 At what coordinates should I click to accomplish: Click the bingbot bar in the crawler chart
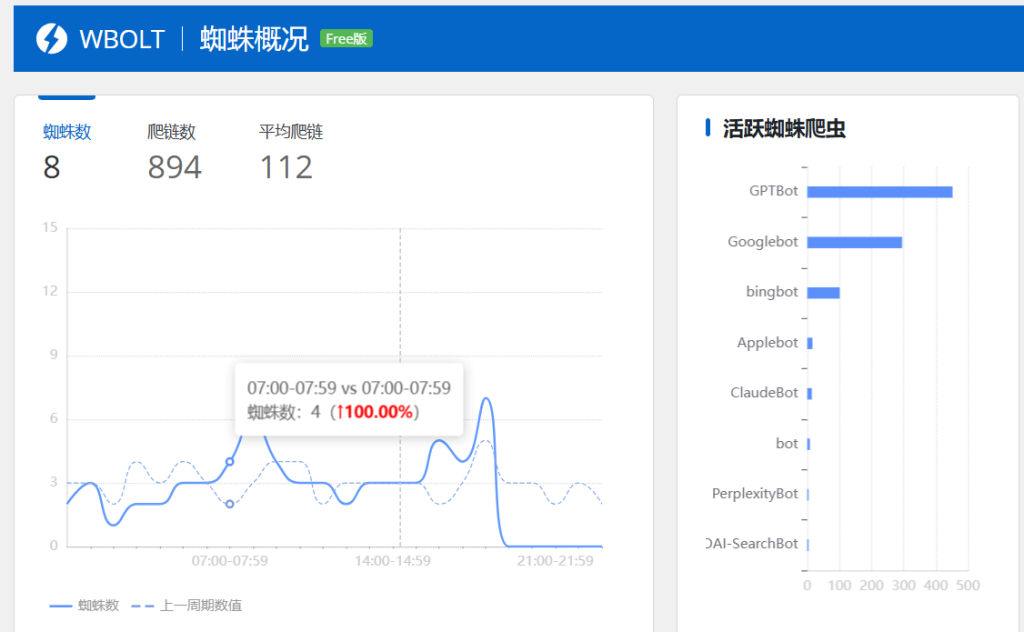click(x=824, y=292)
